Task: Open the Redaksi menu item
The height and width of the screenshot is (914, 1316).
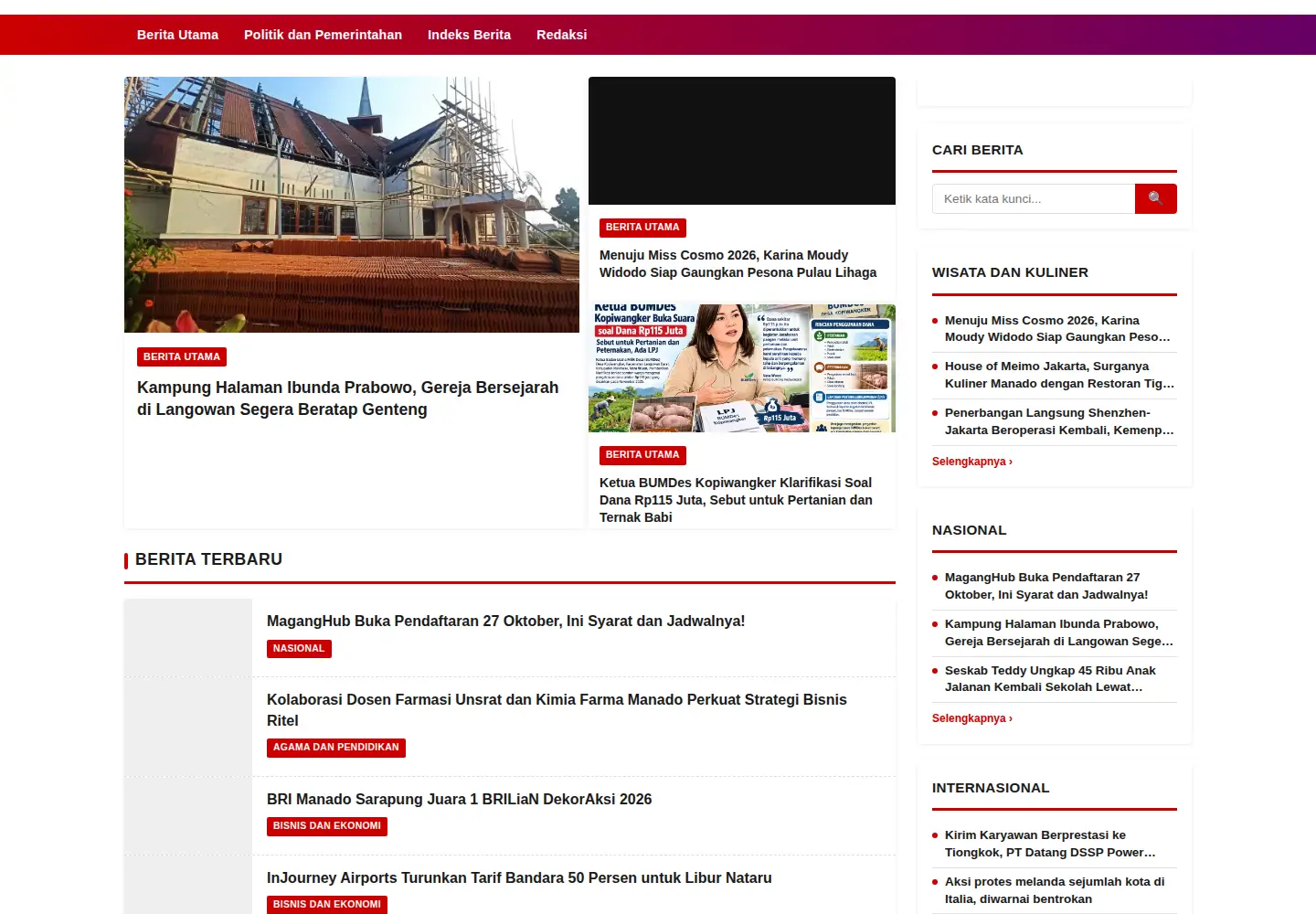Action: tap(561, 35)
